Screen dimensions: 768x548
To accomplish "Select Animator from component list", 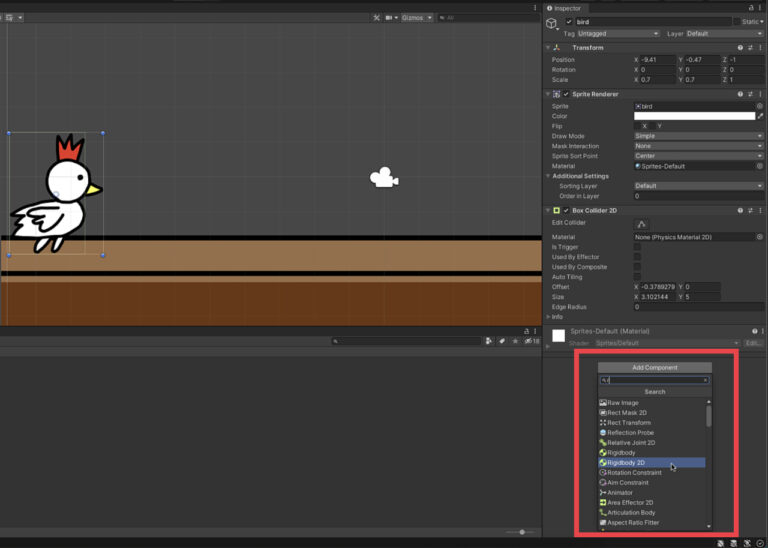I will (x=651, y=493).
